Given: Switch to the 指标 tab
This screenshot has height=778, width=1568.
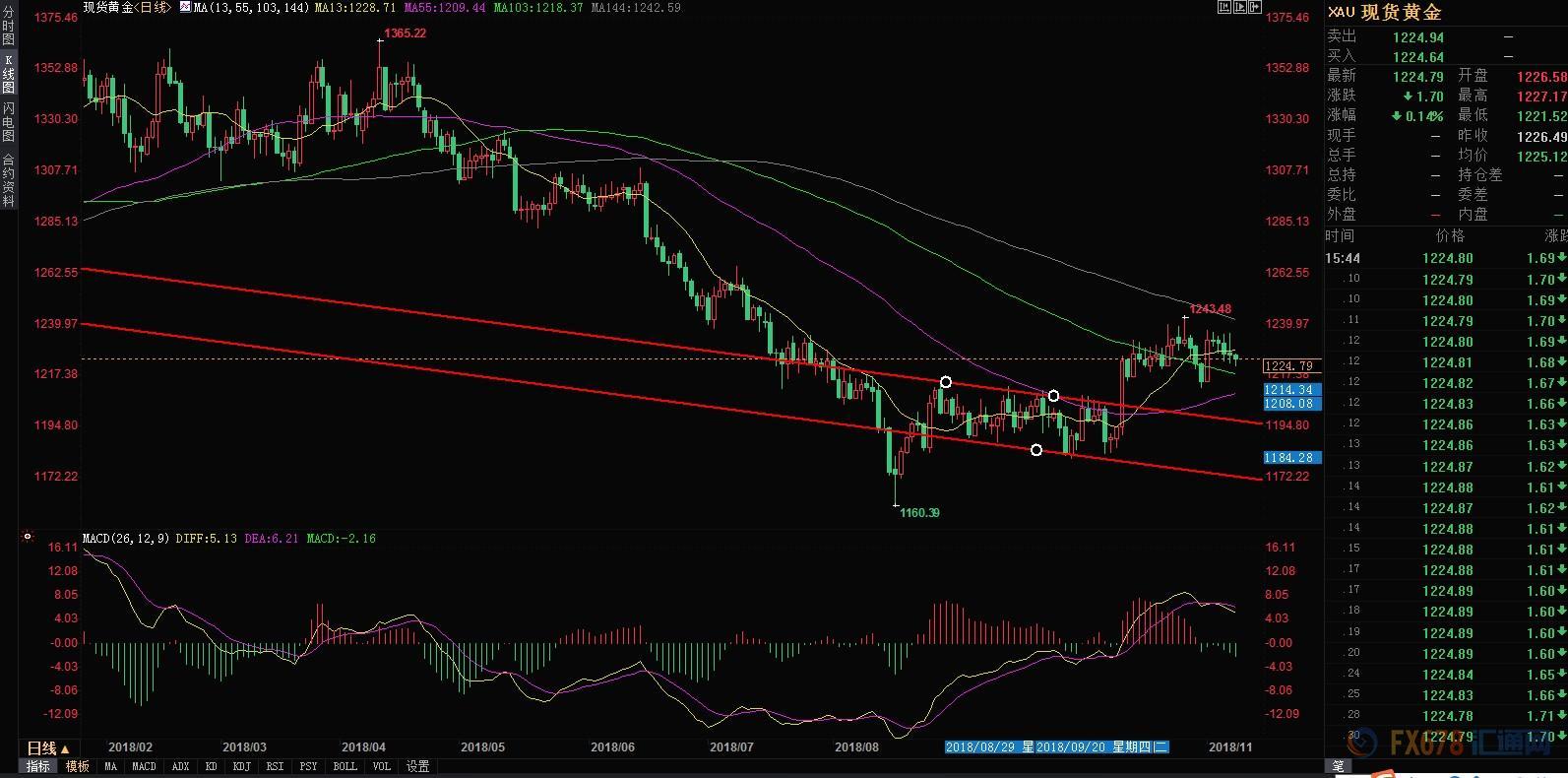Looking at the screenshot, I should tap(38, 766).
